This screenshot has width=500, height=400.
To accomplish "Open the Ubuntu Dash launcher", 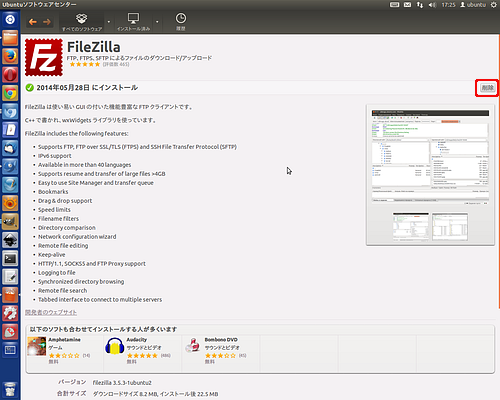I will (10, 19).
